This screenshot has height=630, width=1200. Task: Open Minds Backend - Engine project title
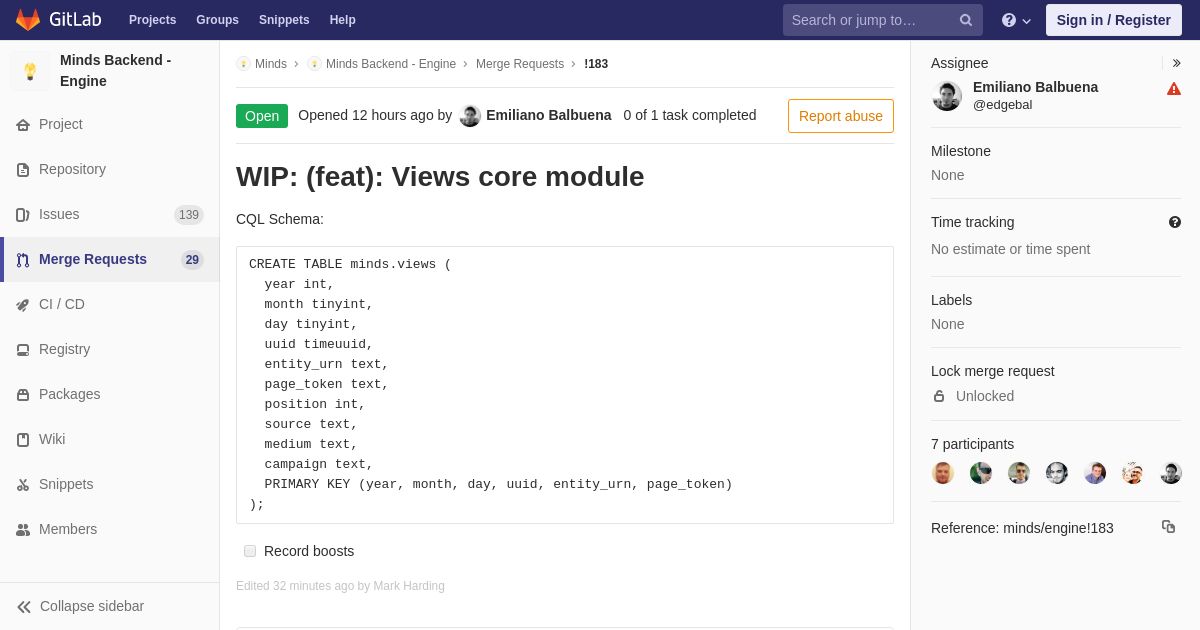point(115,70)
